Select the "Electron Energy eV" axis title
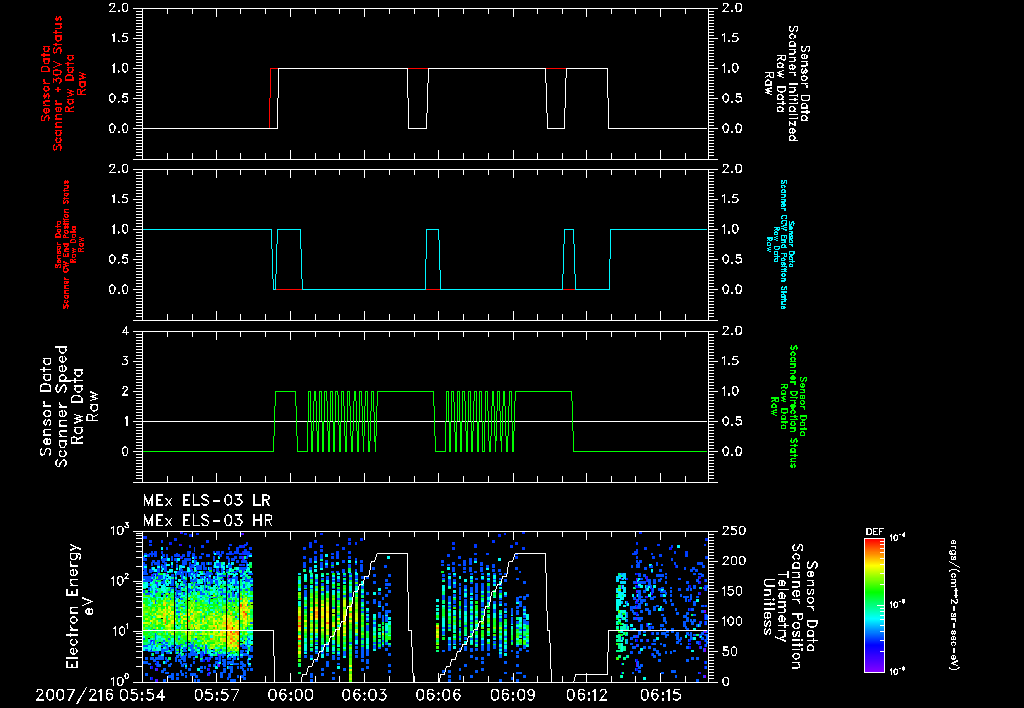The image size is (1024, 708). (x=81, y=606)
